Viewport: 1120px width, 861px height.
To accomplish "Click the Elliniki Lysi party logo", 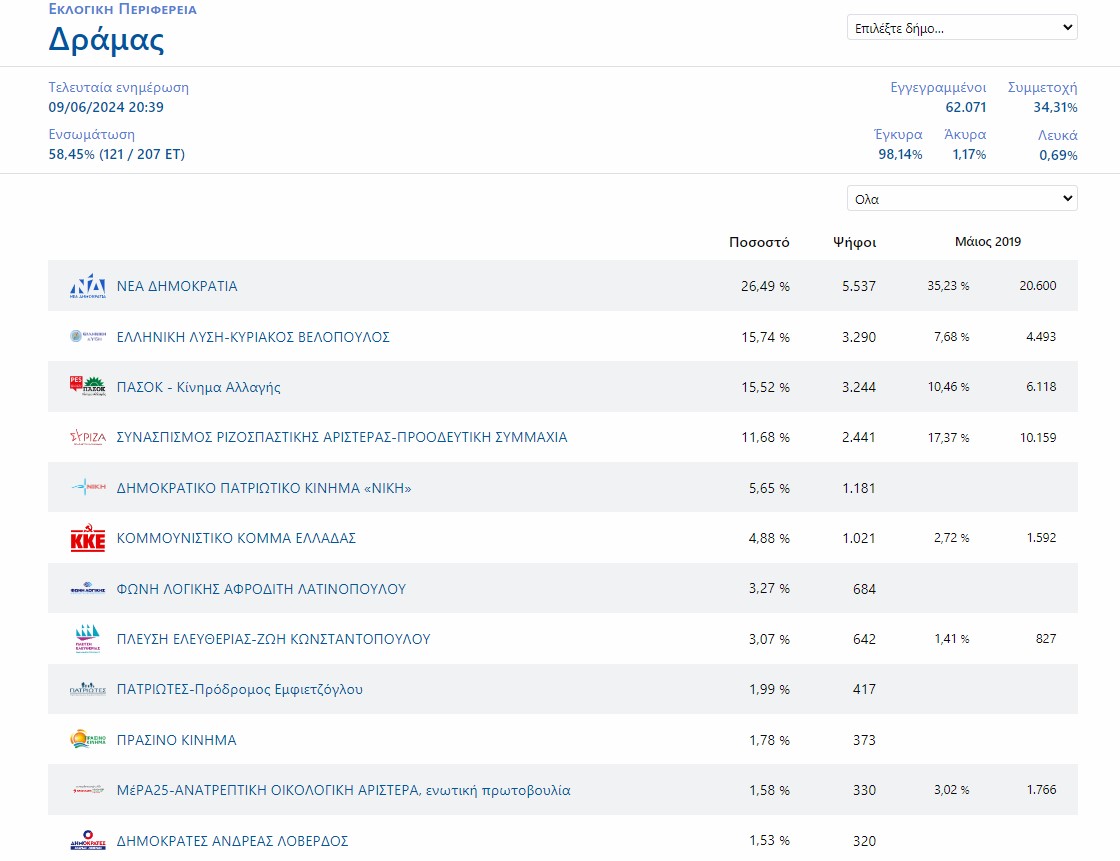I will [87, 337].
